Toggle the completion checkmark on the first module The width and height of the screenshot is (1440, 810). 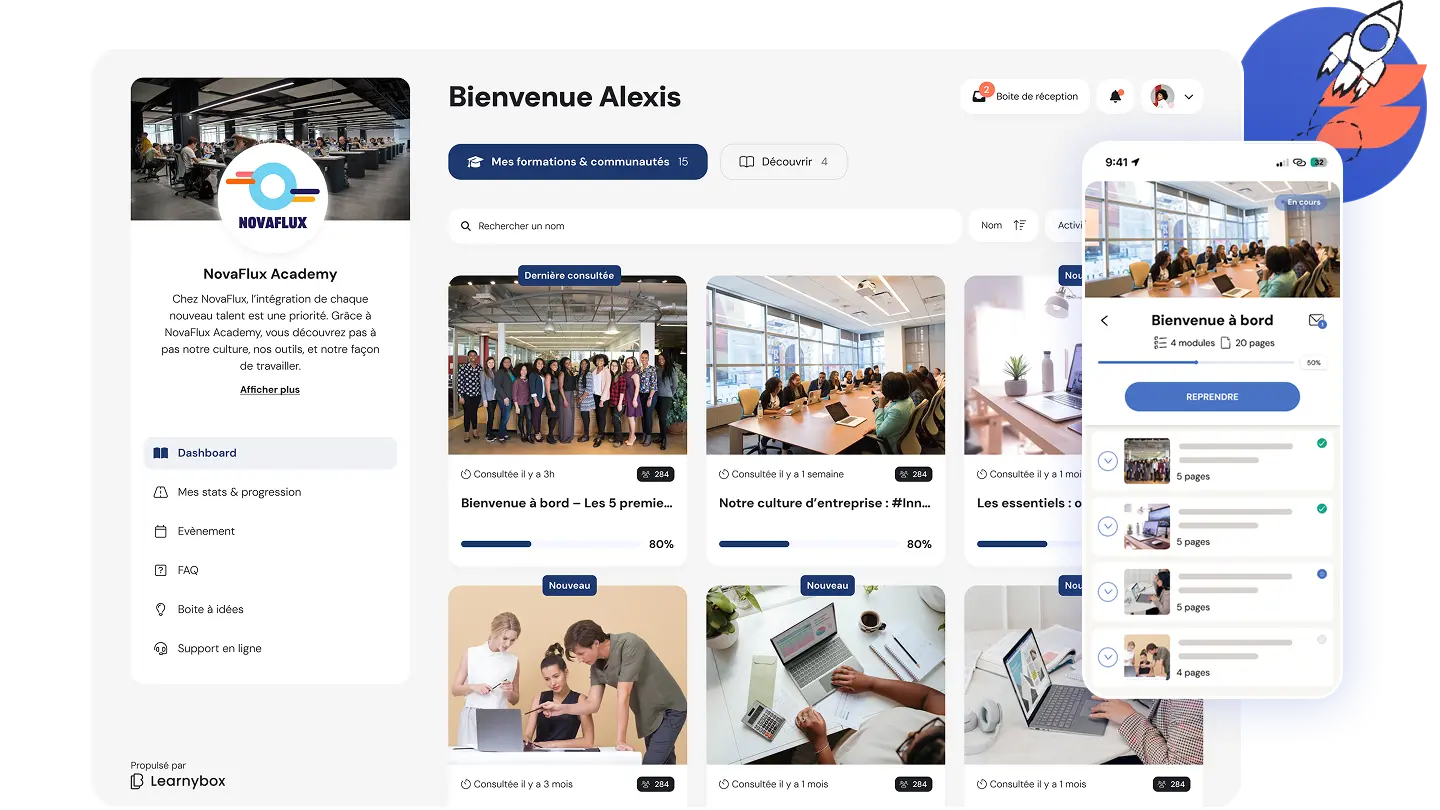coord(1323,441)
